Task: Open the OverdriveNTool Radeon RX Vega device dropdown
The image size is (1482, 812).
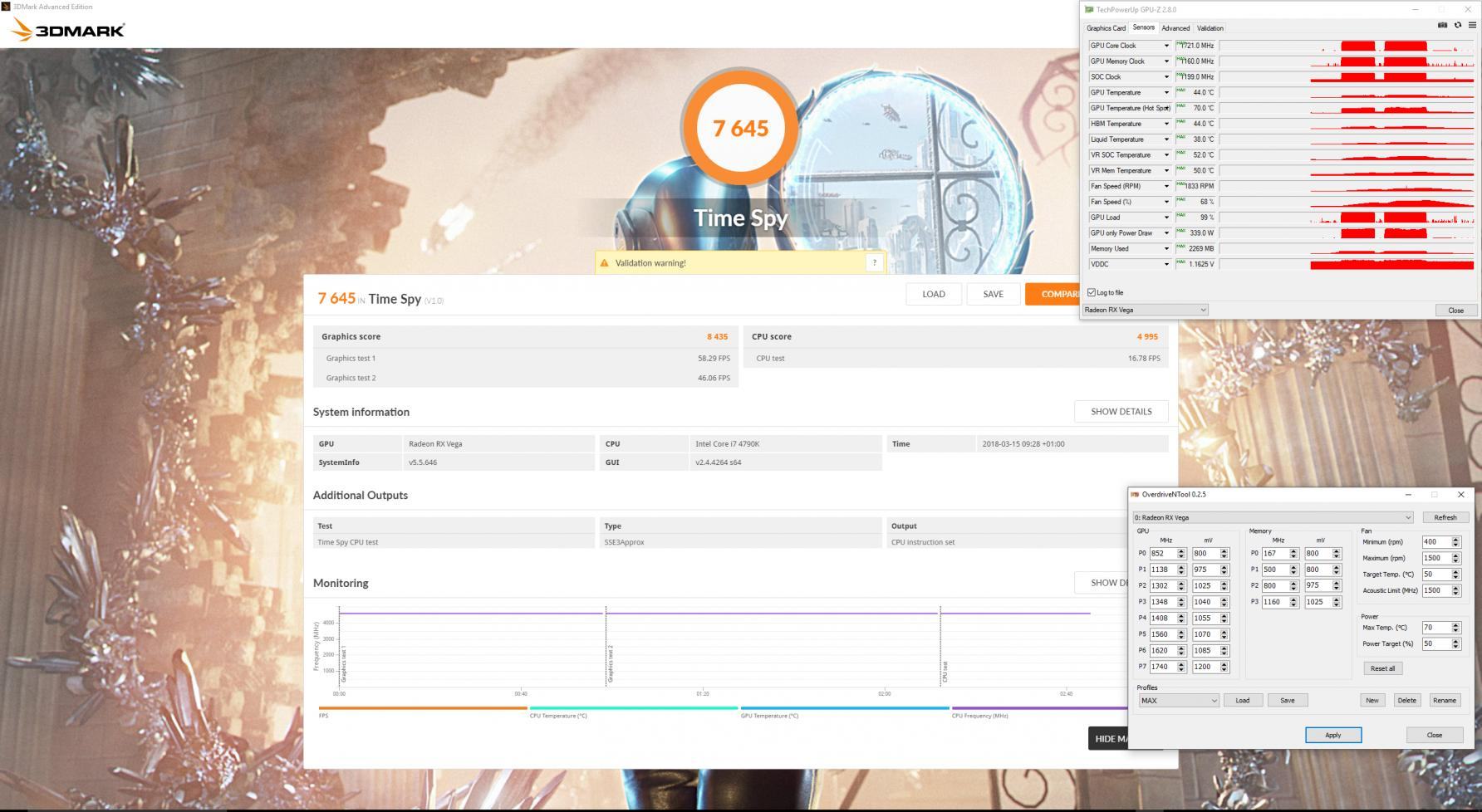Action: [1273, 517]
